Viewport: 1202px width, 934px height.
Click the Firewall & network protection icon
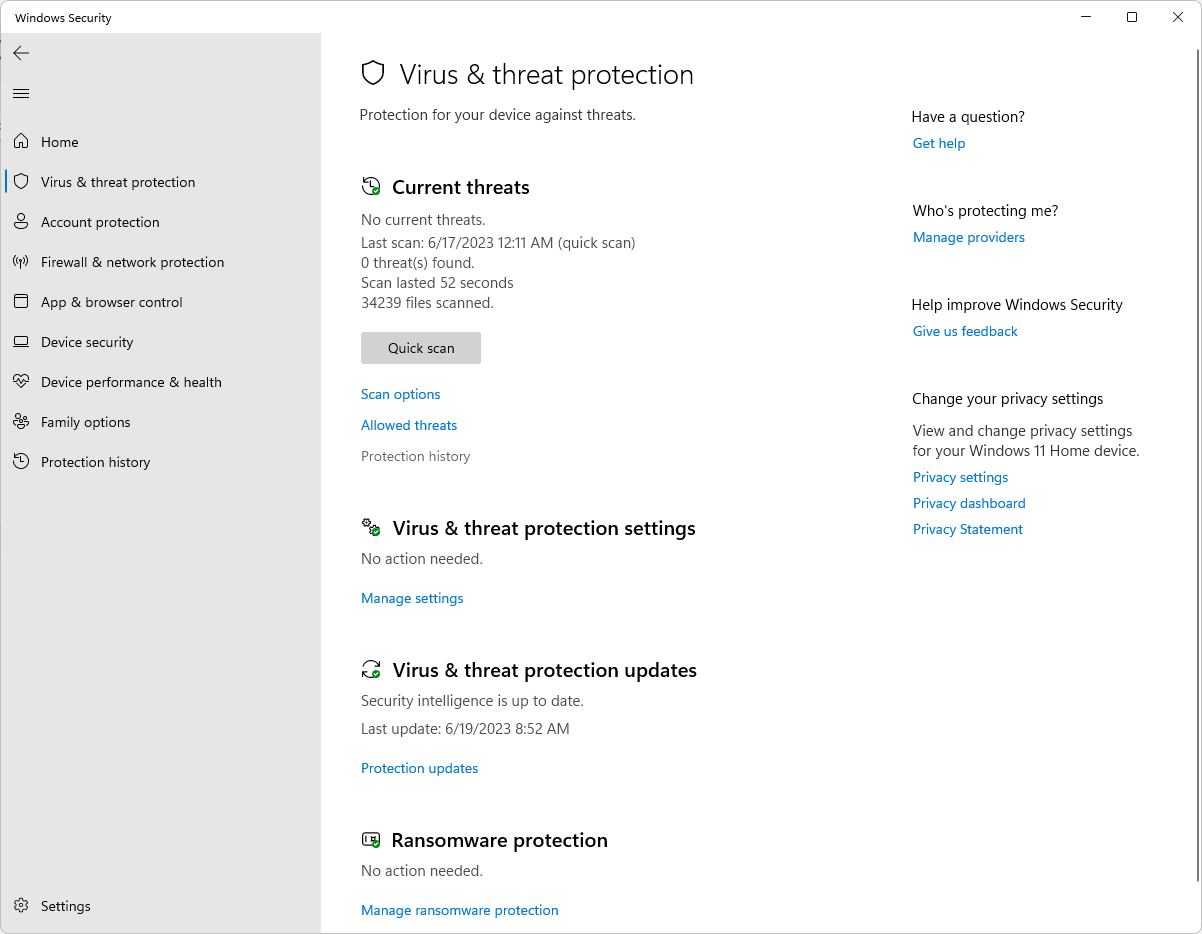21,262
